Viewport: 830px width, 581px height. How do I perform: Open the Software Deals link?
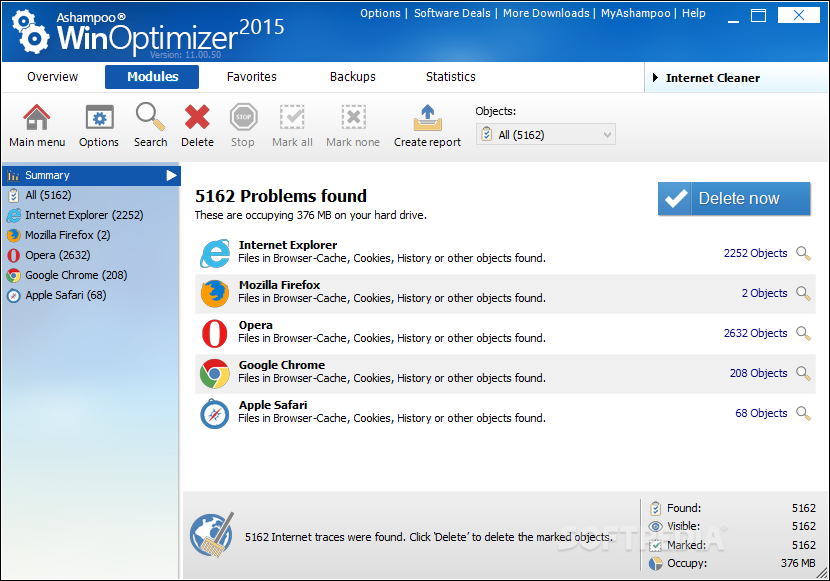tap(452, 13)
